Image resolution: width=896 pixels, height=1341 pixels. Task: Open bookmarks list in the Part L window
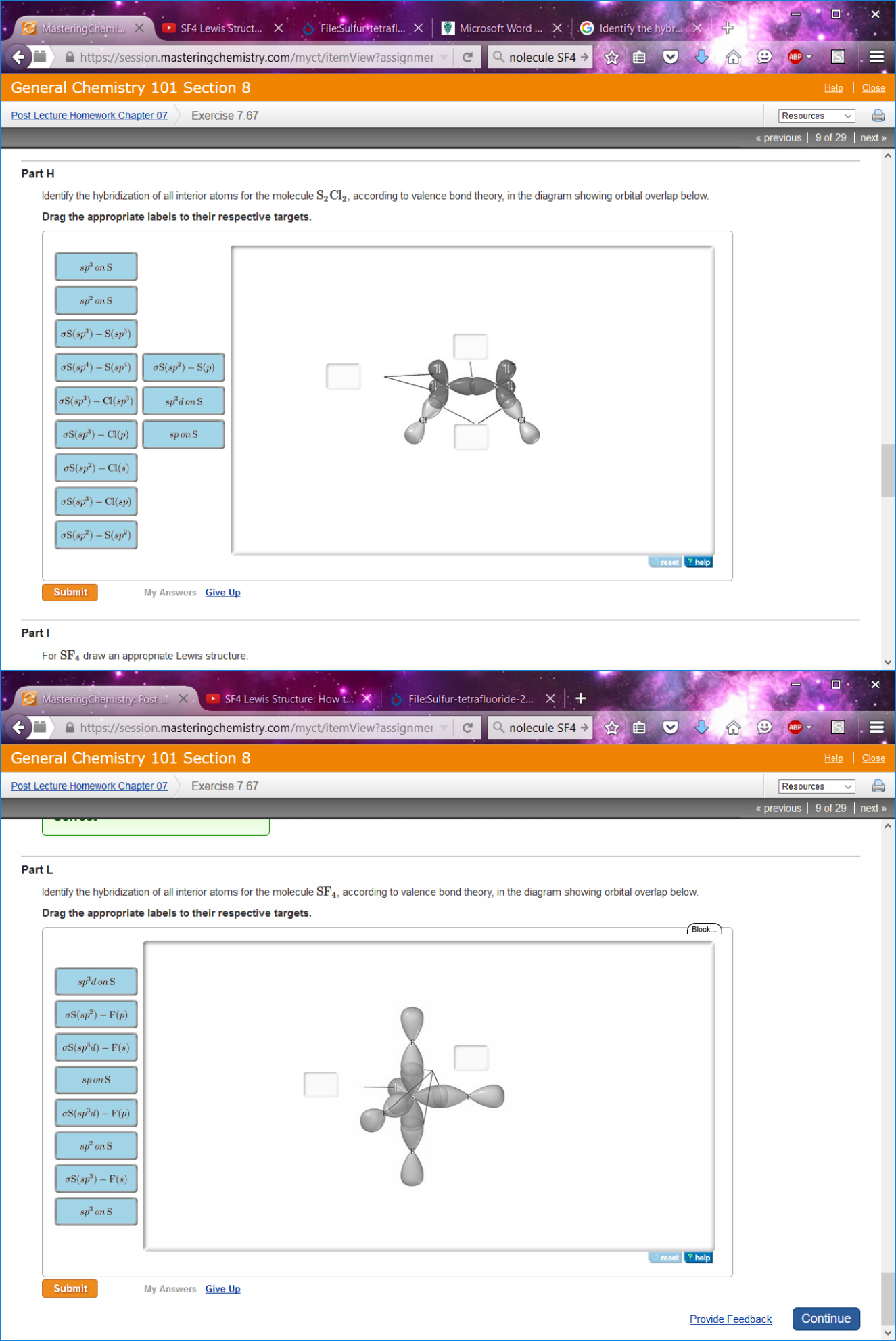pos(639,727)
